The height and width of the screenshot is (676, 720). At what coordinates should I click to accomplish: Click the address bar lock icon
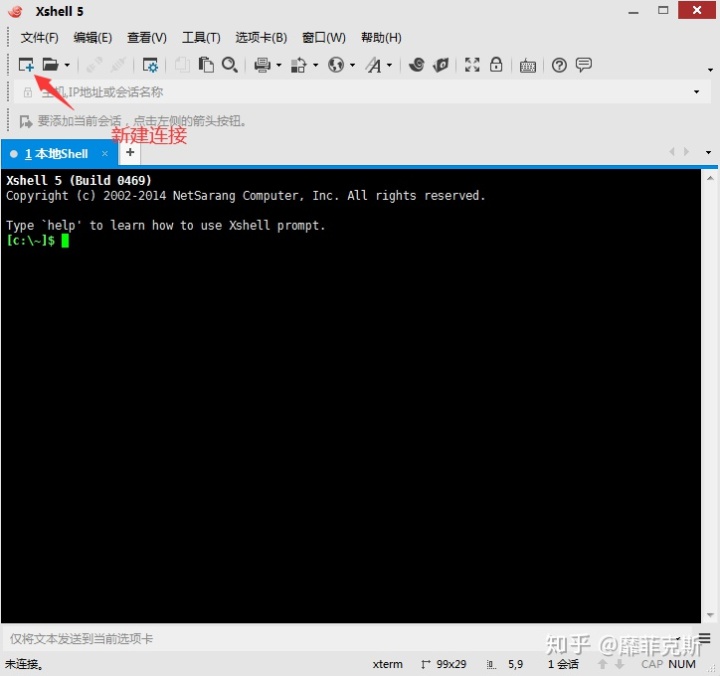click(28, 92)
